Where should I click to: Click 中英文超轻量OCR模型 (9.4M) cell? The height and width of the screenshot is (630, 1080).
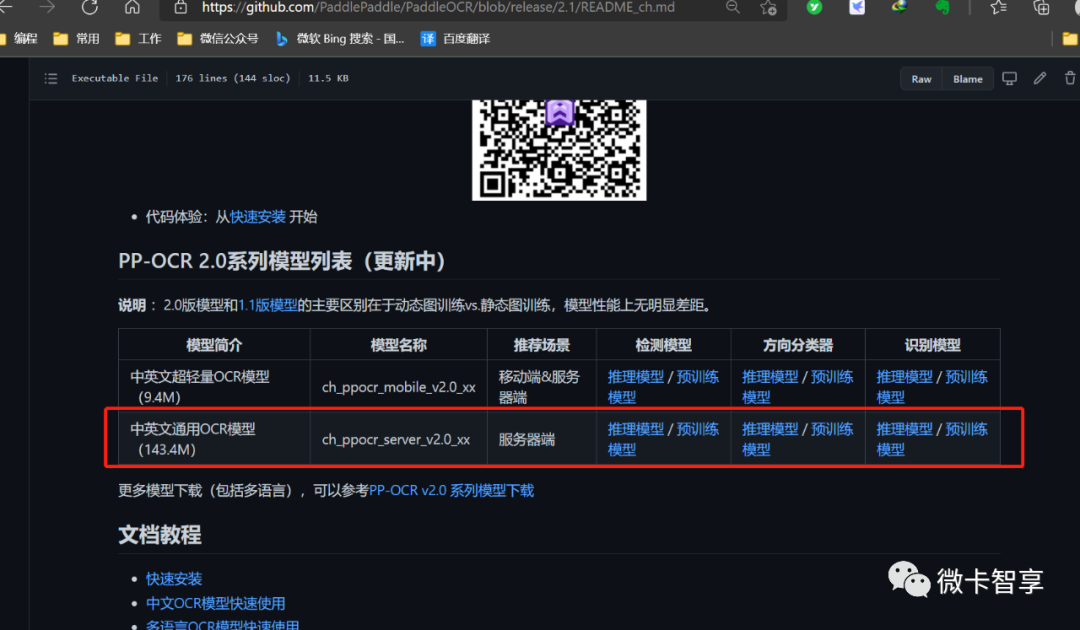click(214, 387)
